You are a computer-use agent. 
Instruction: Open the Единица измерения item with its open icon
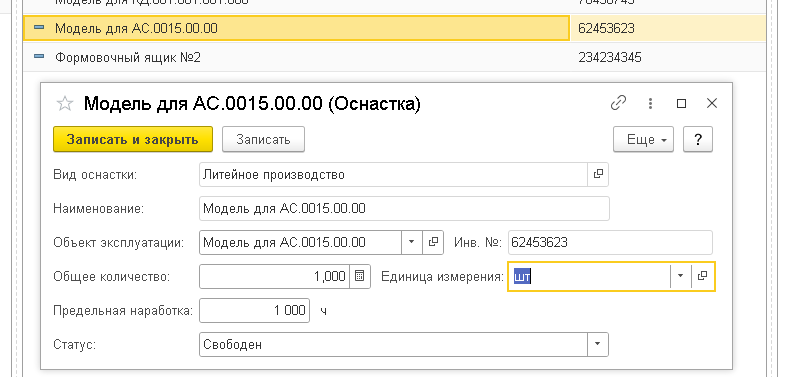pos(702,276)
